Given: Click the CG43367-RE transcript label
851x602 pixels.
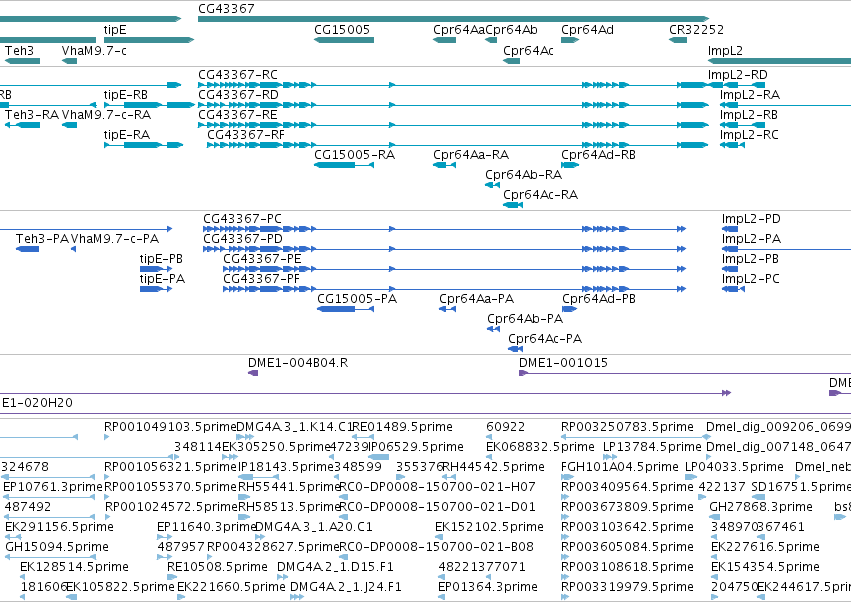Looking at the screenshot, I should [x=238, y=115].
